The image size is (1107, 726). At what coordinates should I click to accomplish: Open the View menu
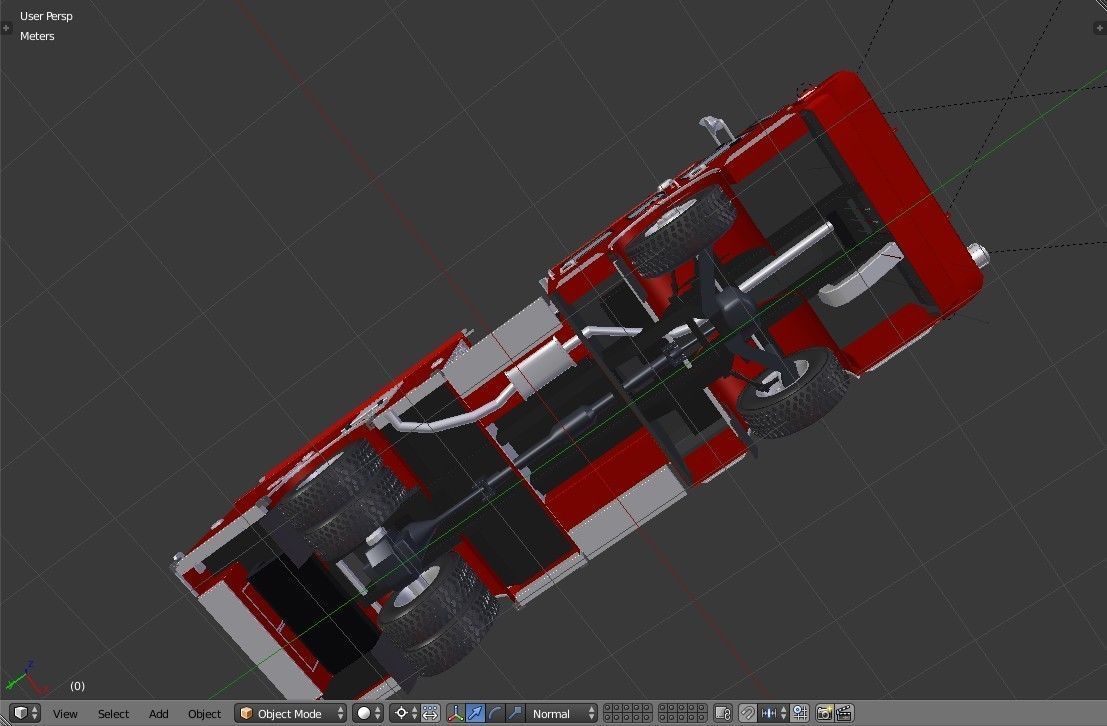pos(65,714)
